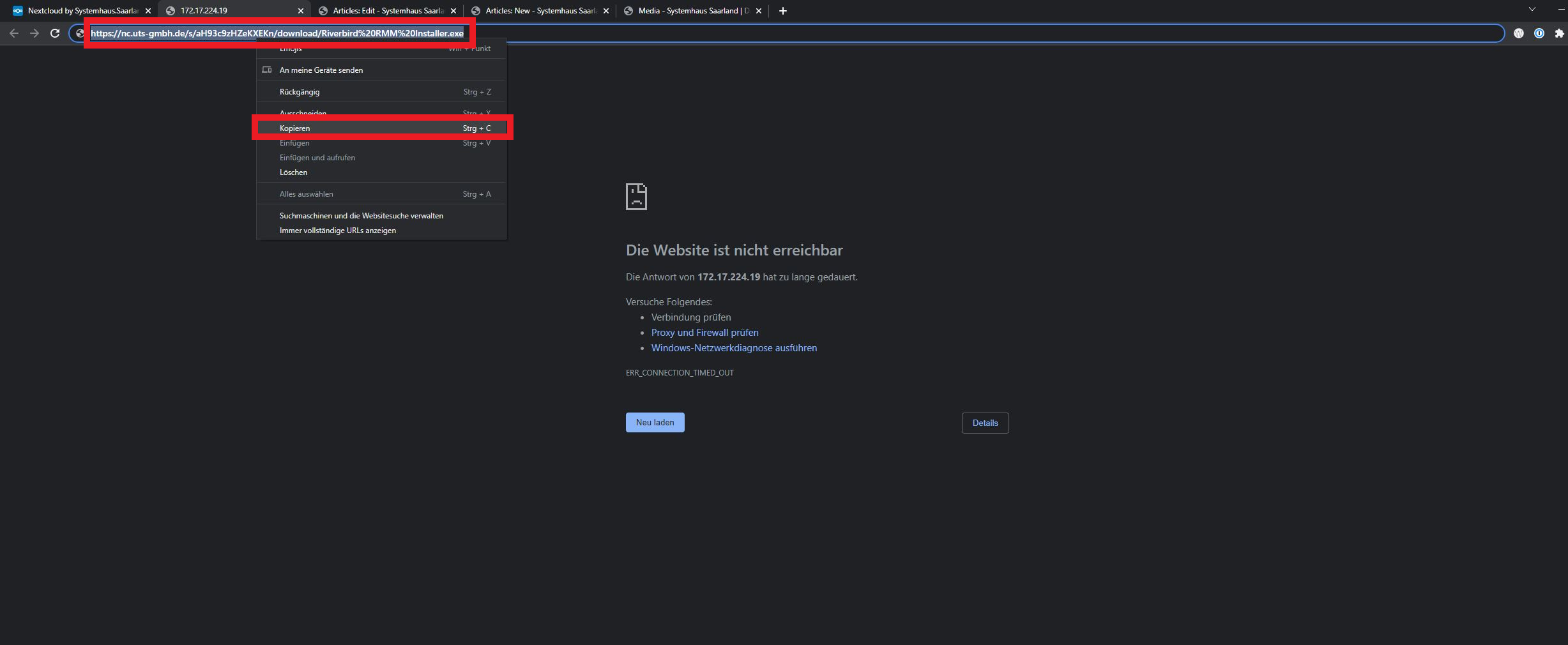This screenshot has height=645, width=1568.
Task: Switch to the Articles: Edit tab
Action: (386, 11)
